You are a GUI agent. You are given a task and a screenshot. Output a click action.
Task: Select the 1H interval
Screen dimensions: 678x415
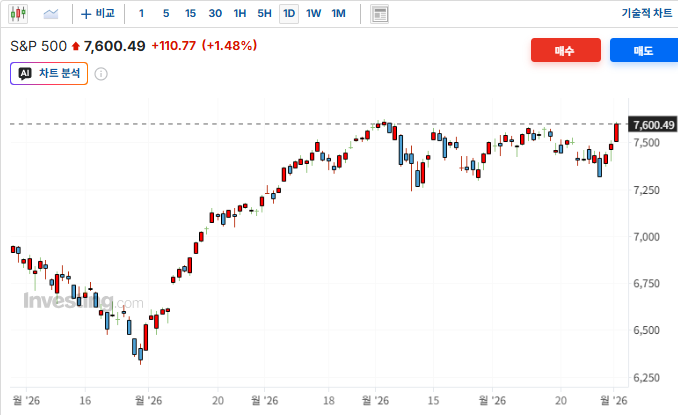tap(240, 14)
